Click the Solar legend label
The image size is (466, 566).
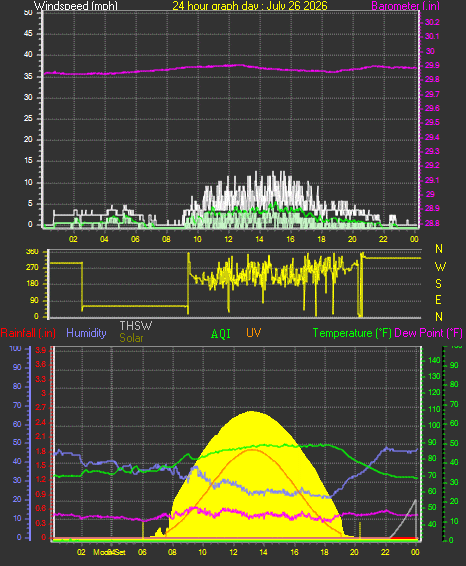[131, 338]
